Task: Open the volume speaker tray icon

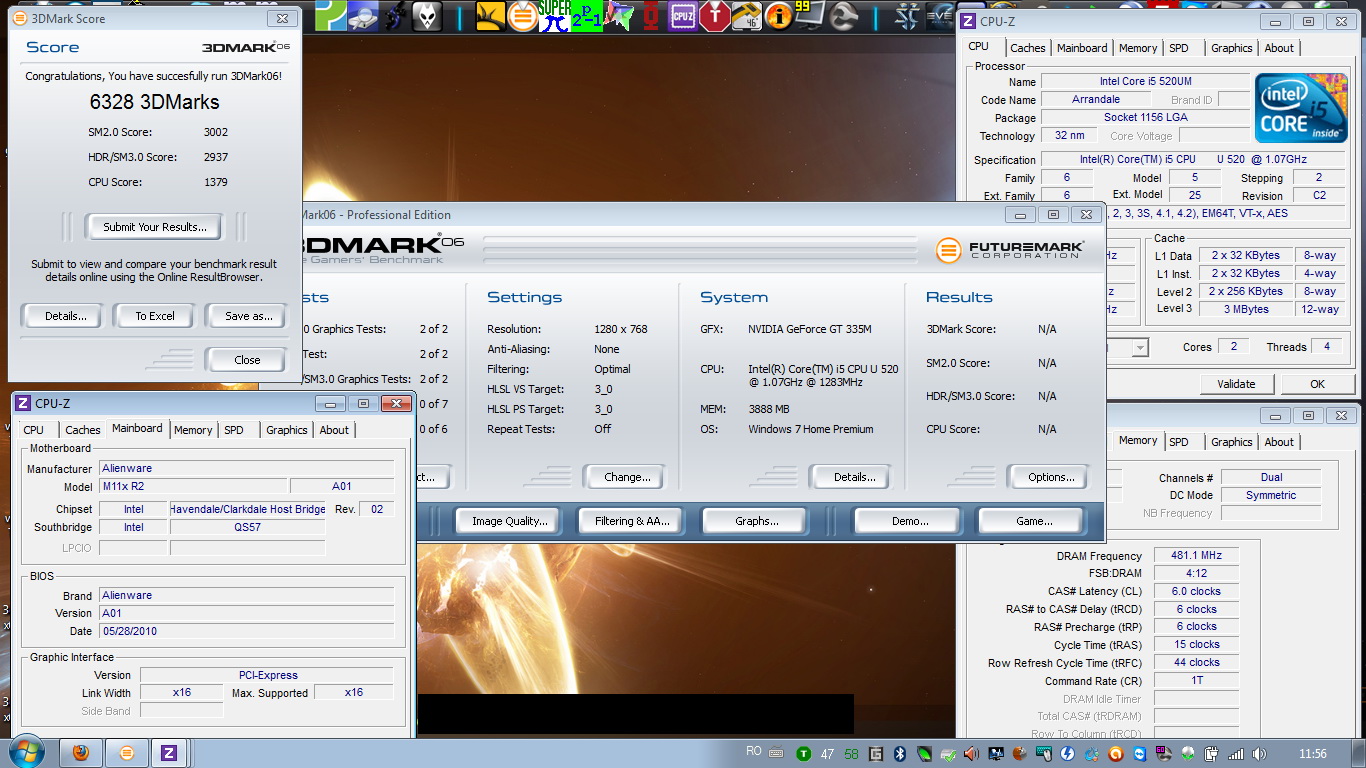Action: 1259,754
